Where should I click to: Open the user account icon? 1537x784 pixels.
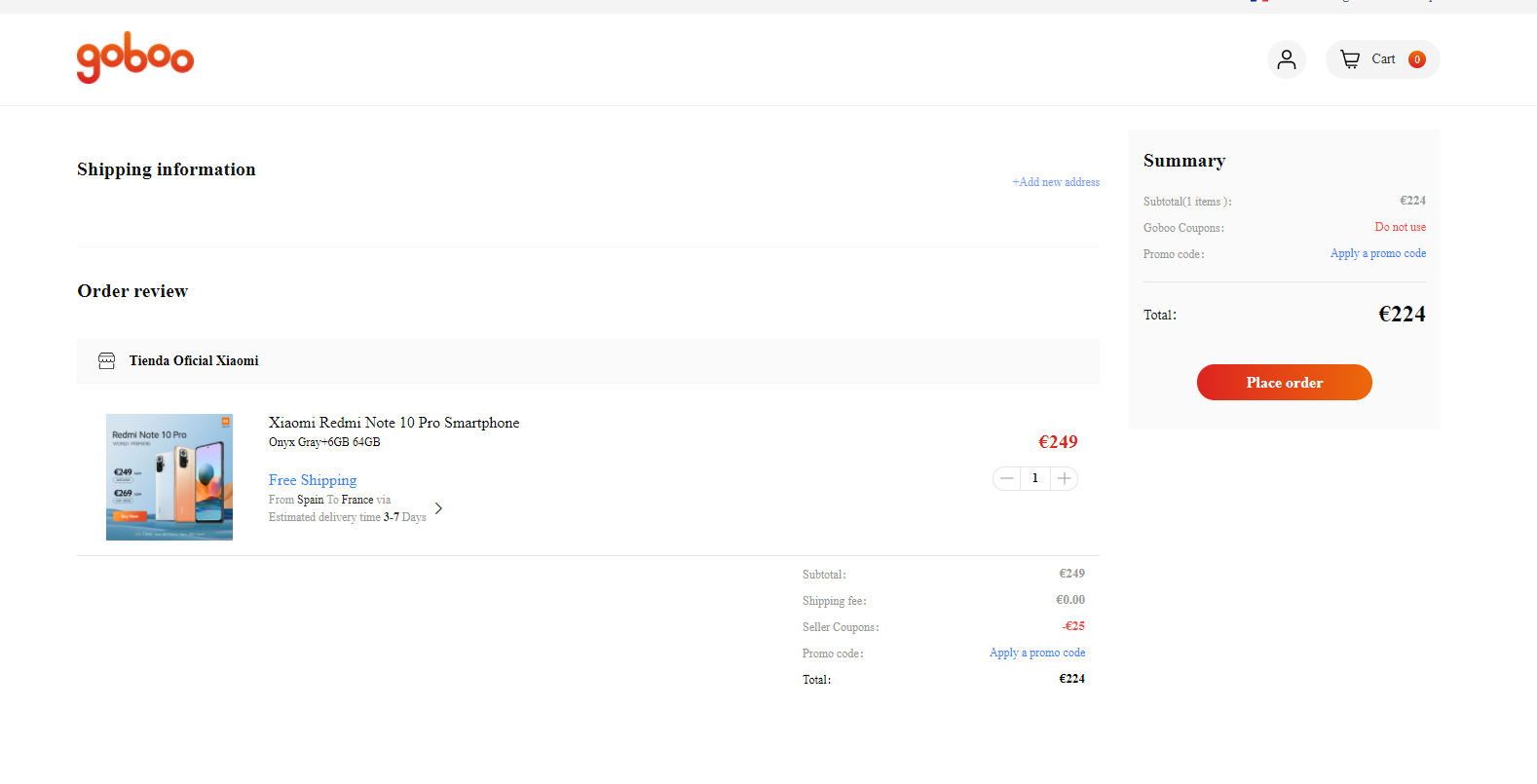tap(1286, 59)
